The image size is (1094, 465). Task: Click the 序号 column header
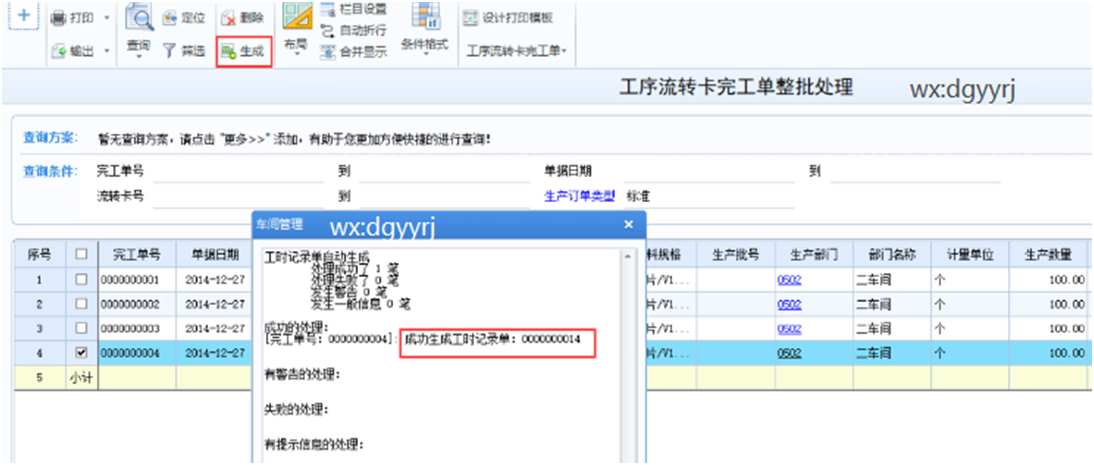(40, 255)
